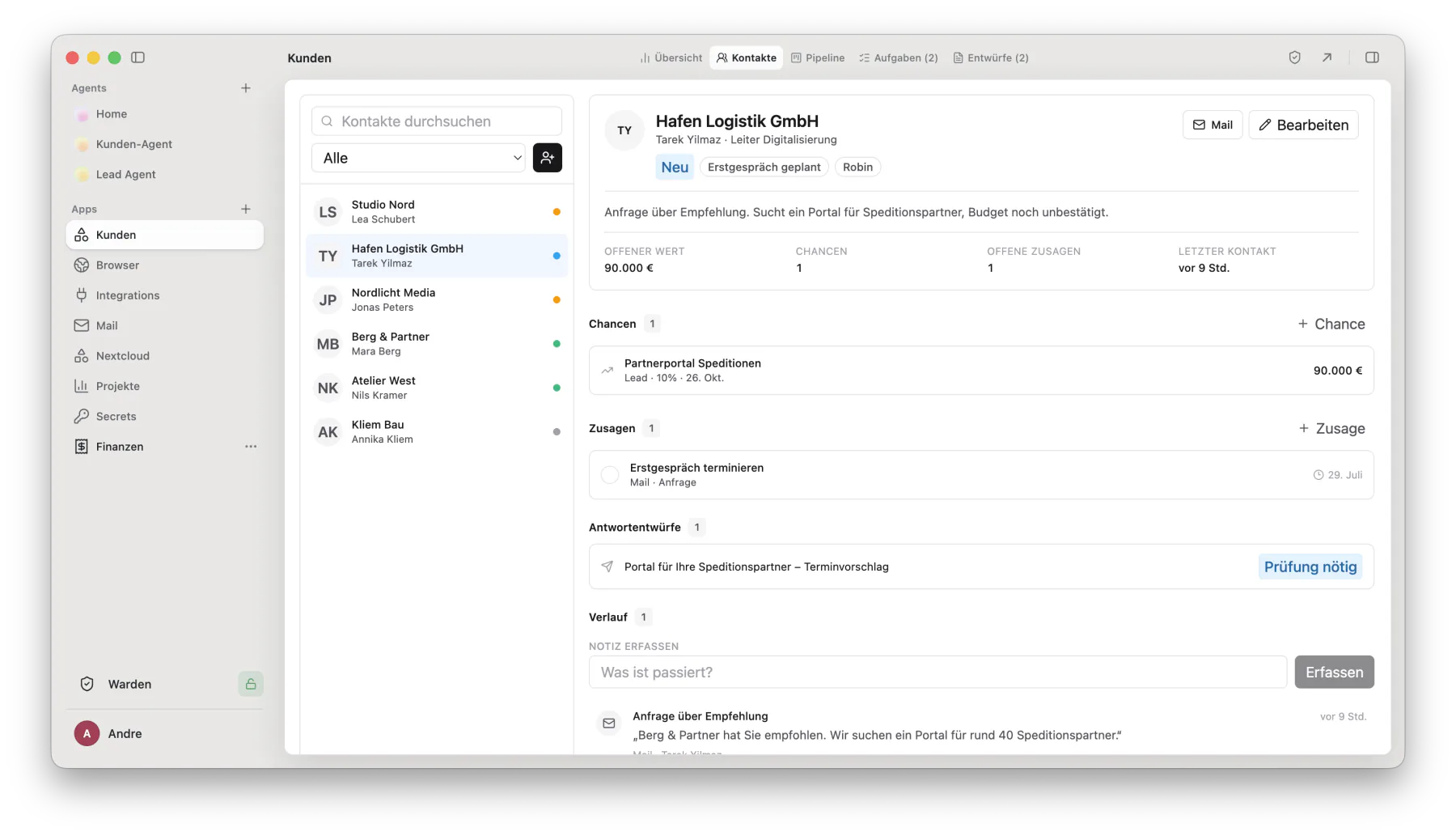Switch to Pipeline tab
This screenshot has width=1456, height=836.
click(818, 57)
